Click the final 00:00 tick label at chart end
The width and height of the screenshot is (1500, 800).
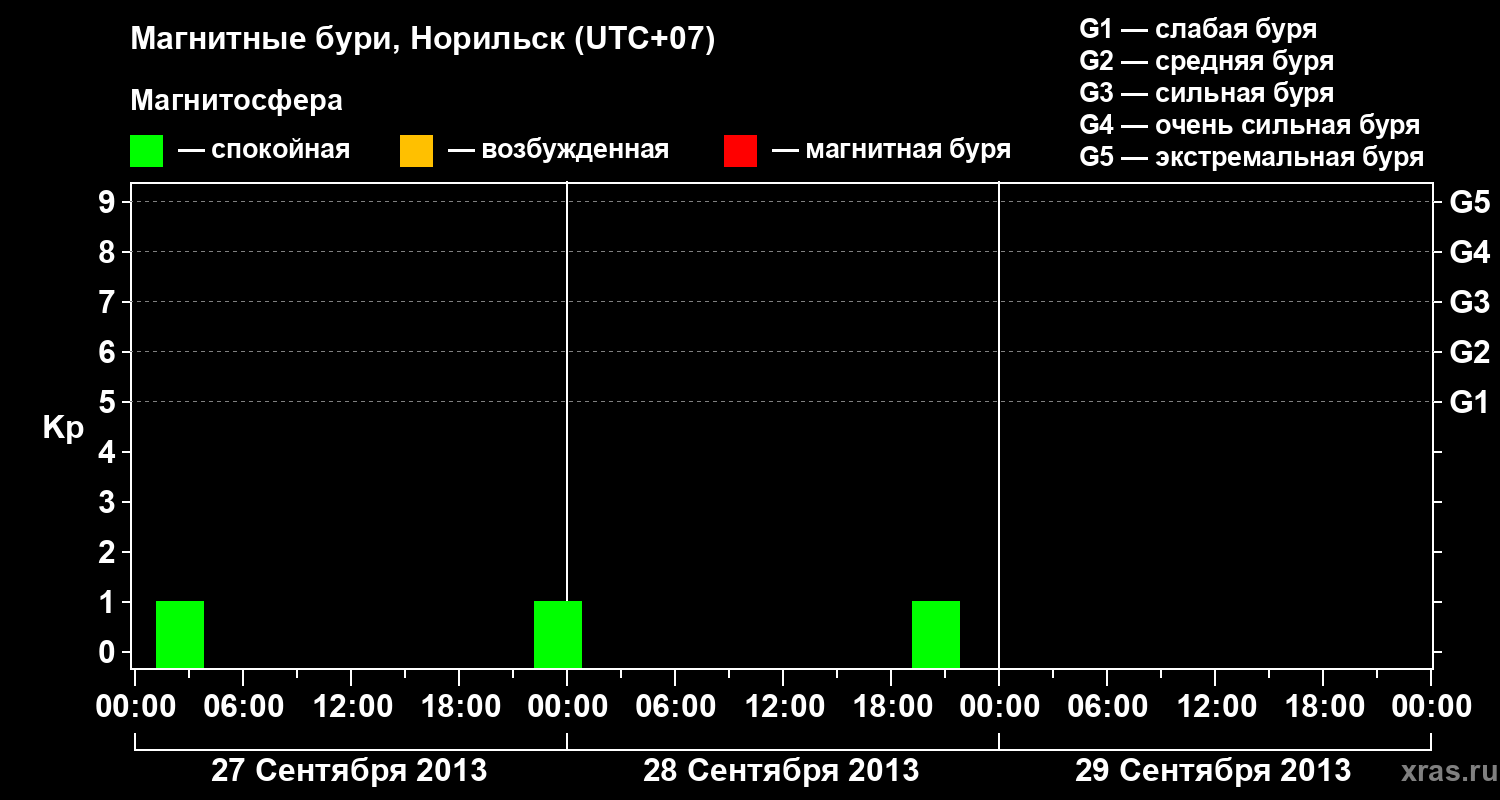pyautogui.click(x=1431, y=707)
